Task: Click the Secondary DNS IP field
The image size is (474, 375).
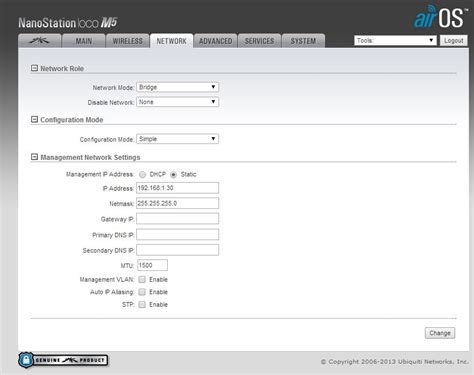Action: coord(177,250)
